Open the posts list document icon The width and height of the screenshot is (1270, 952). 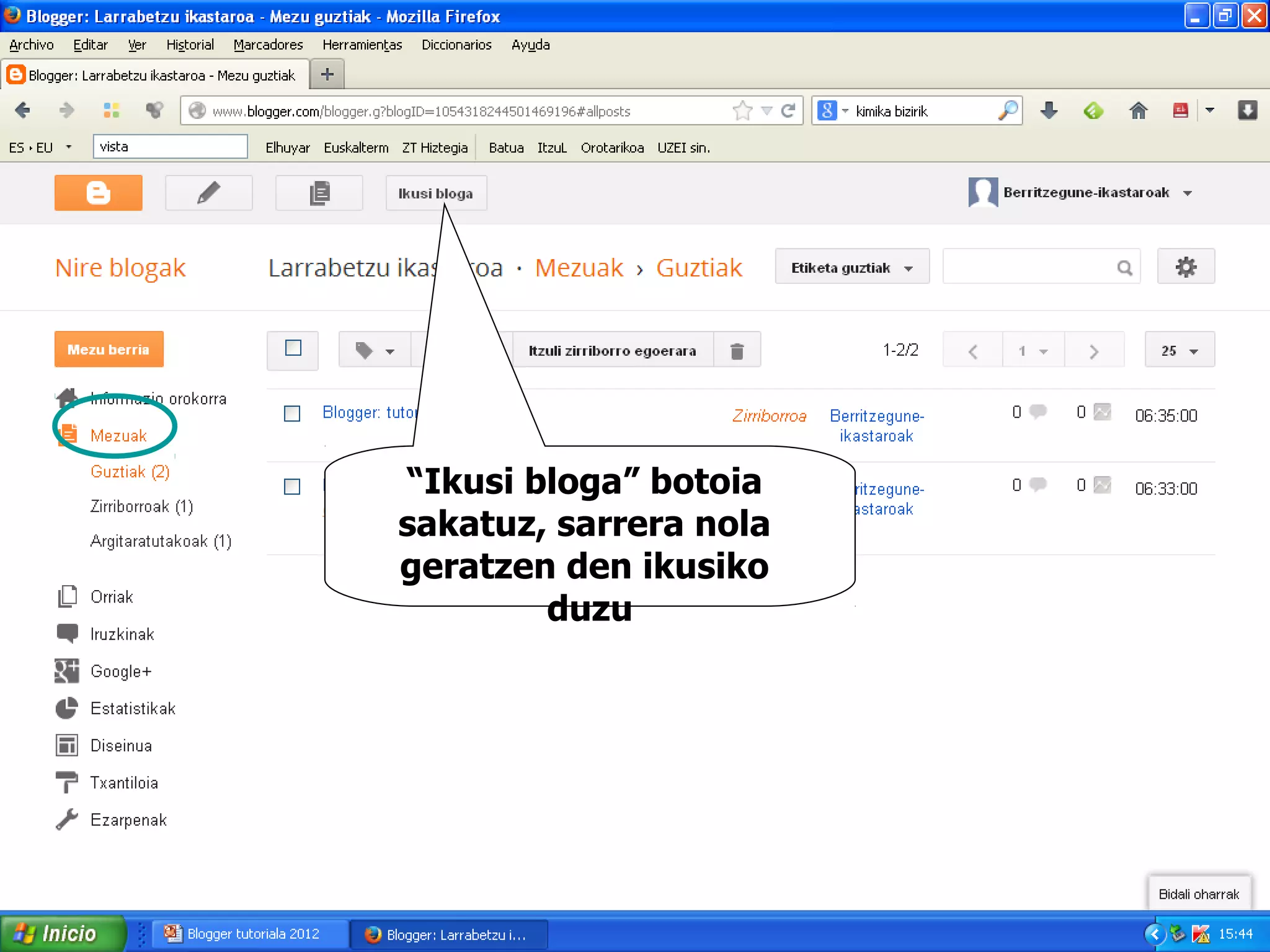tap(319, 193)
